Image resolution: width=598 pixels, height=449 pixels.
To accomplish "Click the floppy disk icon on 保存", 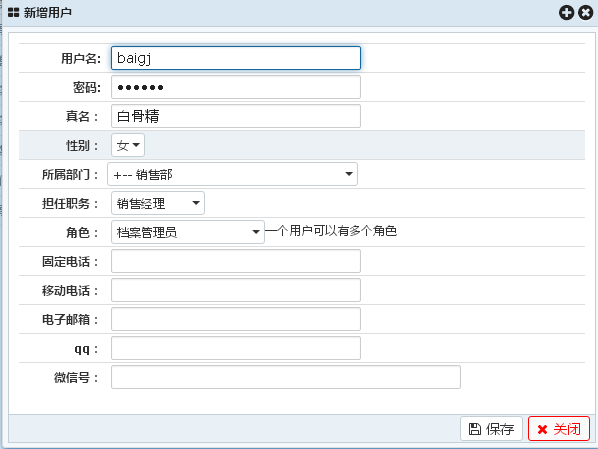I will [475, 429].
